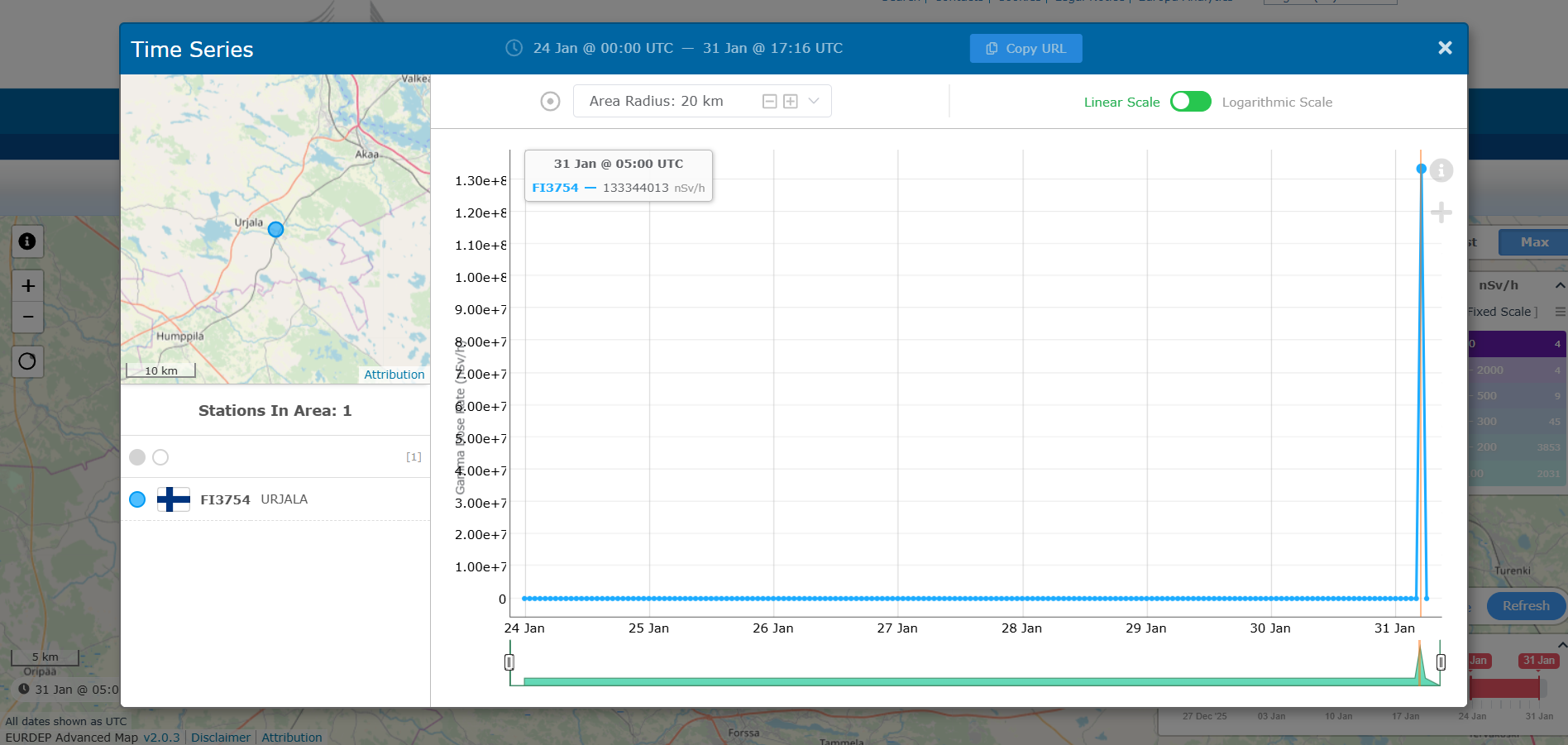This screenshot has width=1568, height=745.
Task: Click the map info icon button
Action: pyautogui.click(x=27, y=241)
